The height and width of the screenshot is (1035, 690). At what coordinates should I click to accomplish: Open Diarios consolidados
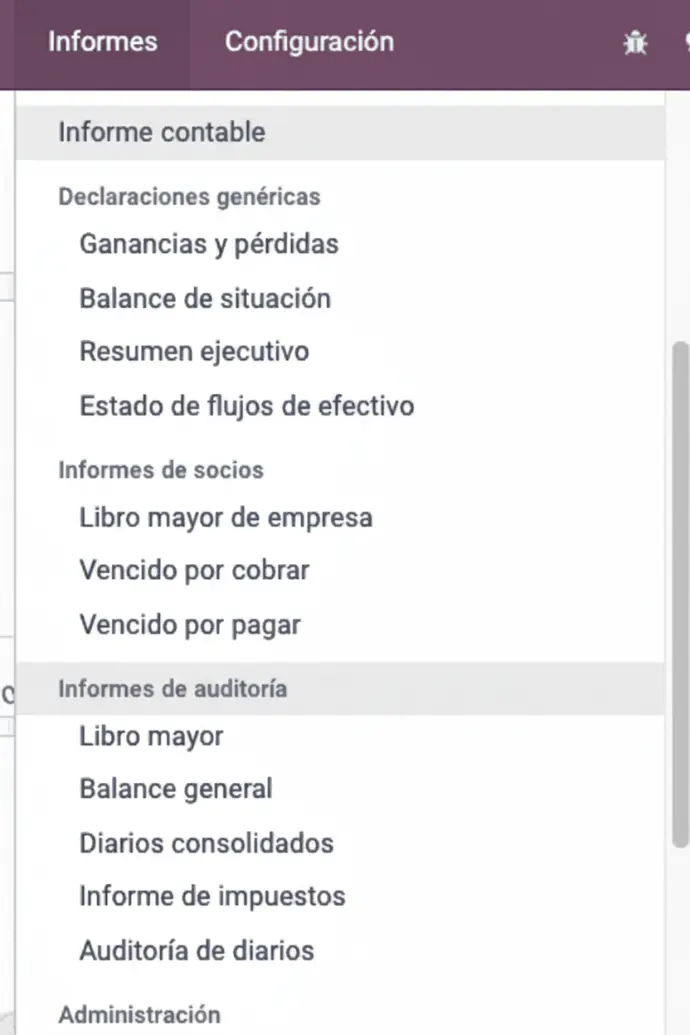[x=206, y=843]
